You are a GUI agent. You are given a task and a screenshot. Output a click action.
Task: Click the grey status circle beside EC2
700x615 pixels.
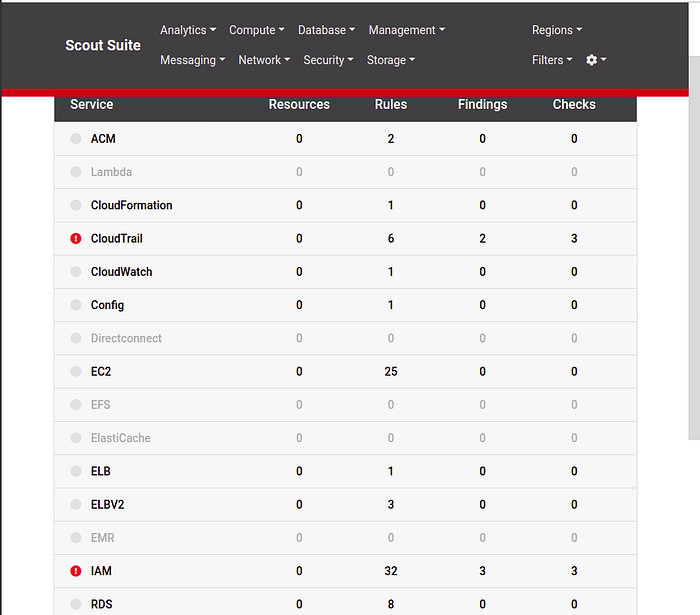click(x=76, y=371)
